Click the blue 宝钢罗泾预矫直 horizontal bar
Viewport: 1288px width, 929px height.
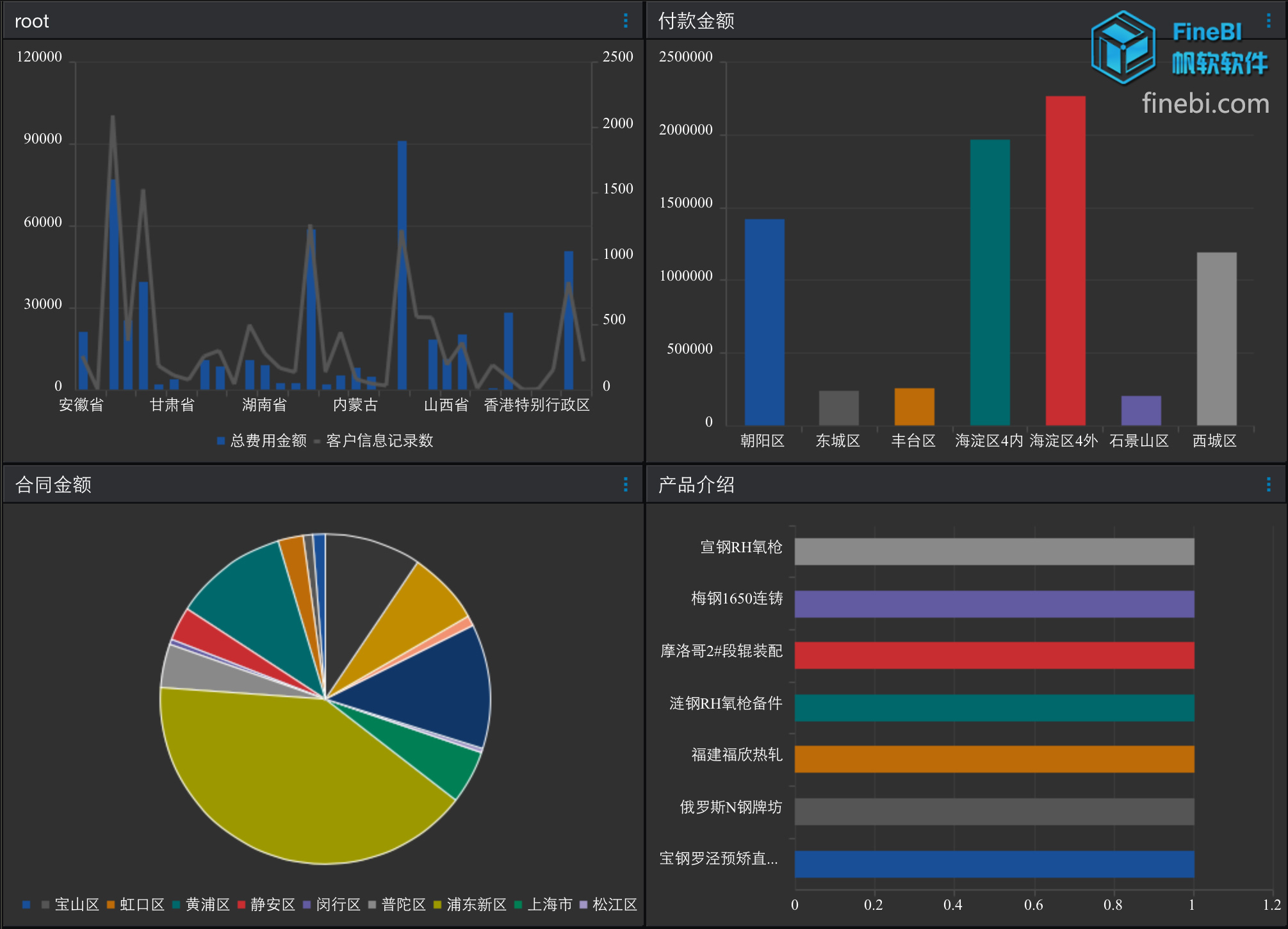994,864
